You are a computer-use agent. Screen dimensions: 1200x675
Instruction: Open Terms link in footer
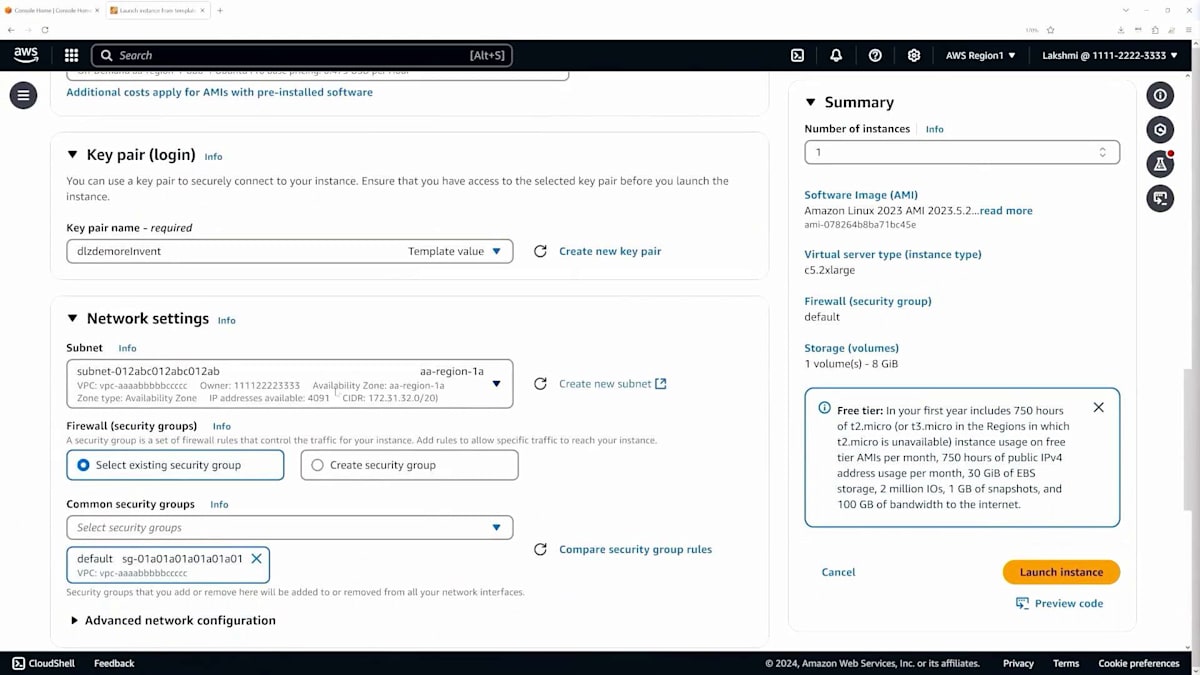(x=1066, y=664)
